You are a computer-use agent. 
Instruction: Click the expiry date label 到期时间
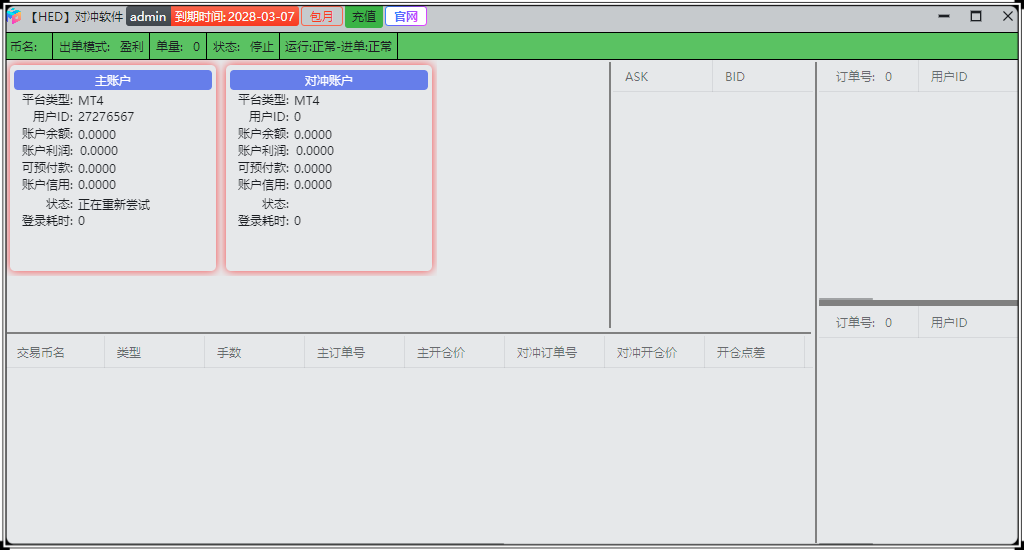pyautogui.click(x=235, y=17)
